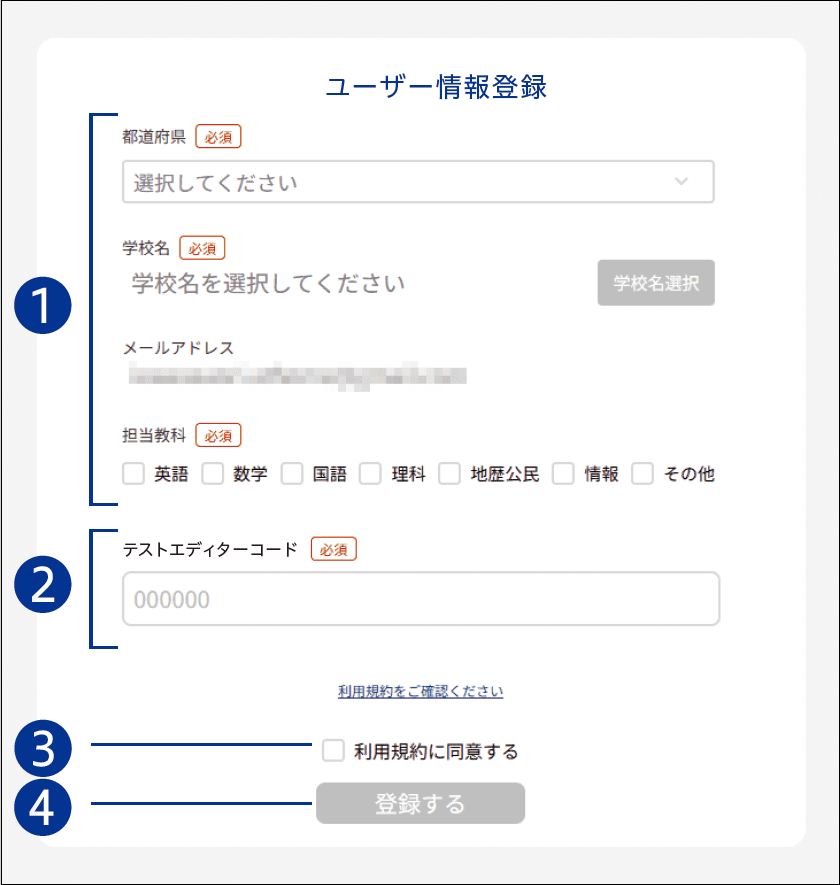Check the 数学 subject checkbox
This screenshot has height=885, width=840.
[x=213, y=474]
